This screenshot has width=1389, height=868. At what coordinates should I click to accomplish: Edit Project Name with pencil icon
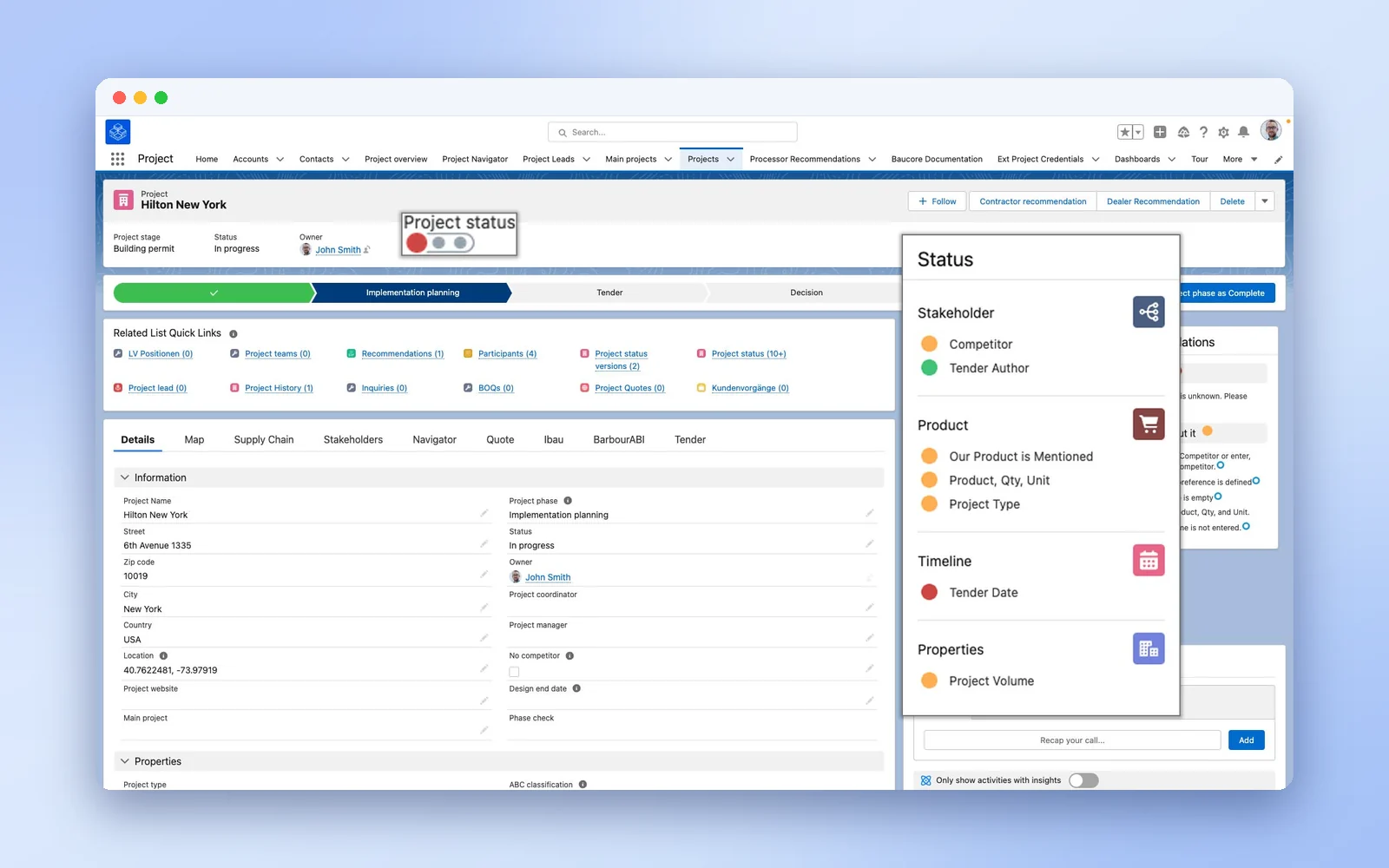tap(484, 514)
